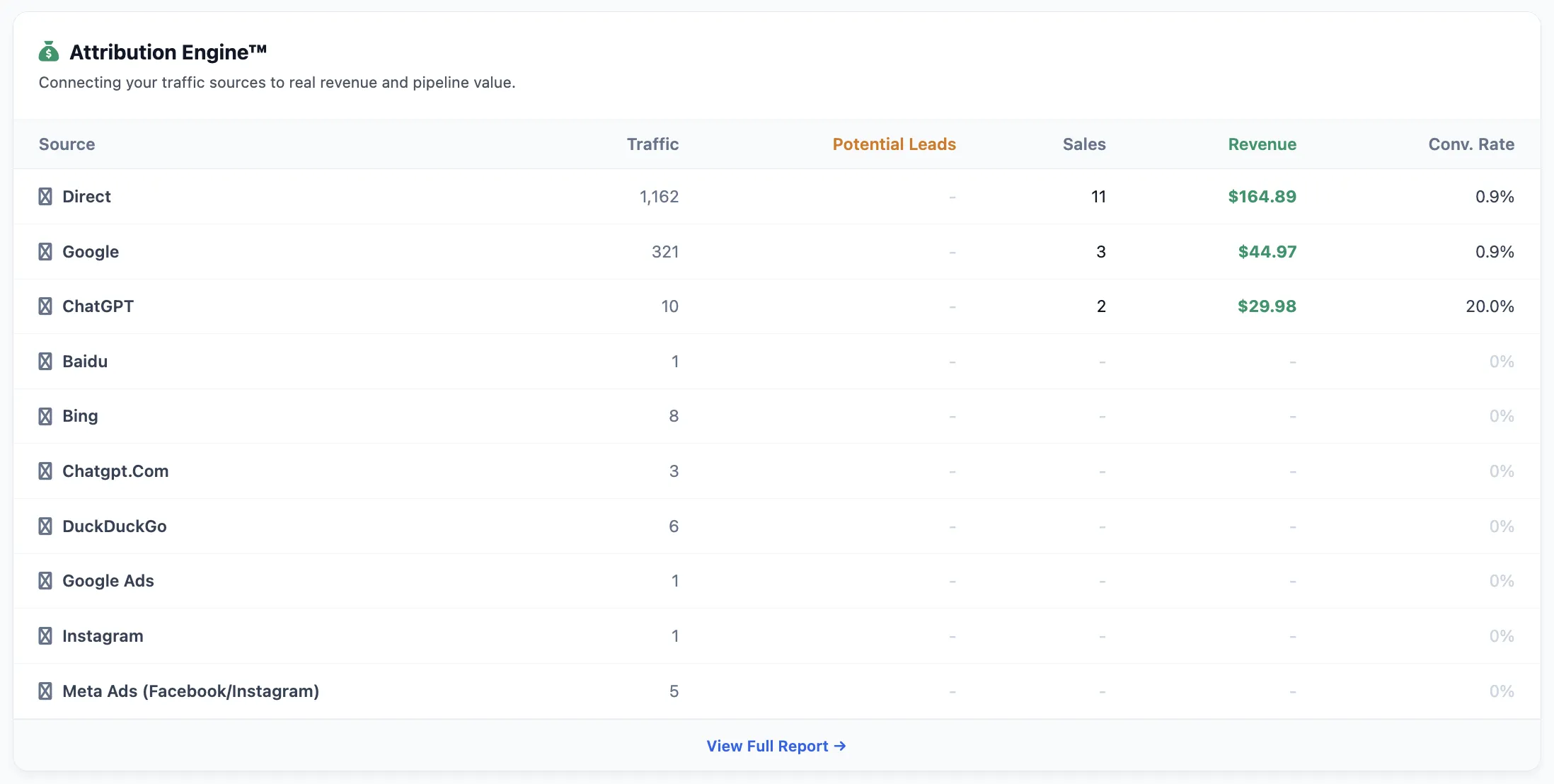Screen dimensions: 1554x784
Task: Open the View Full Report link
Action: (x=776, y=746)
